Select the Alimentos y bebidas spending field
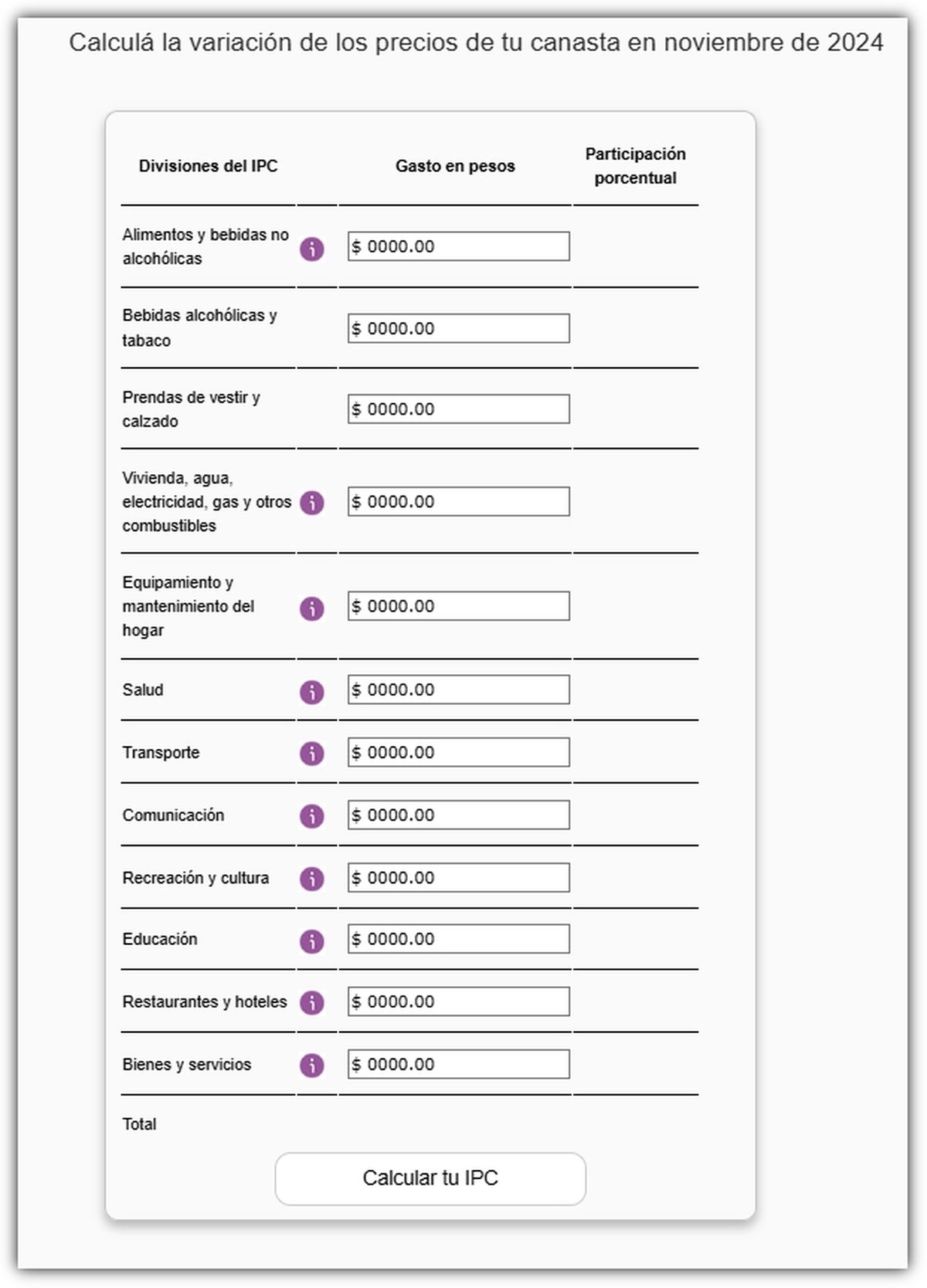This screenshot has width=927, height=1288. tap(459, 246)
